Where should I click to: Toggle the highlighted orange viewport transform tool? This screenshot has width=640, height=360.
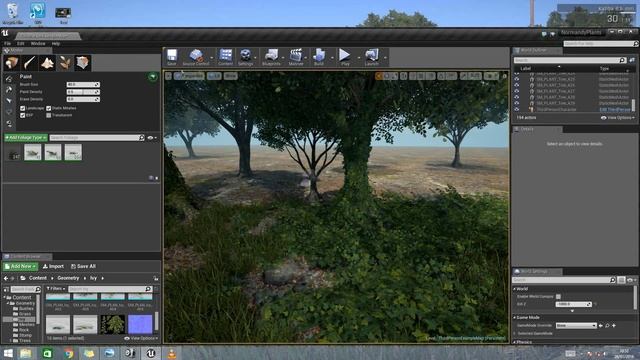(379, 76)
